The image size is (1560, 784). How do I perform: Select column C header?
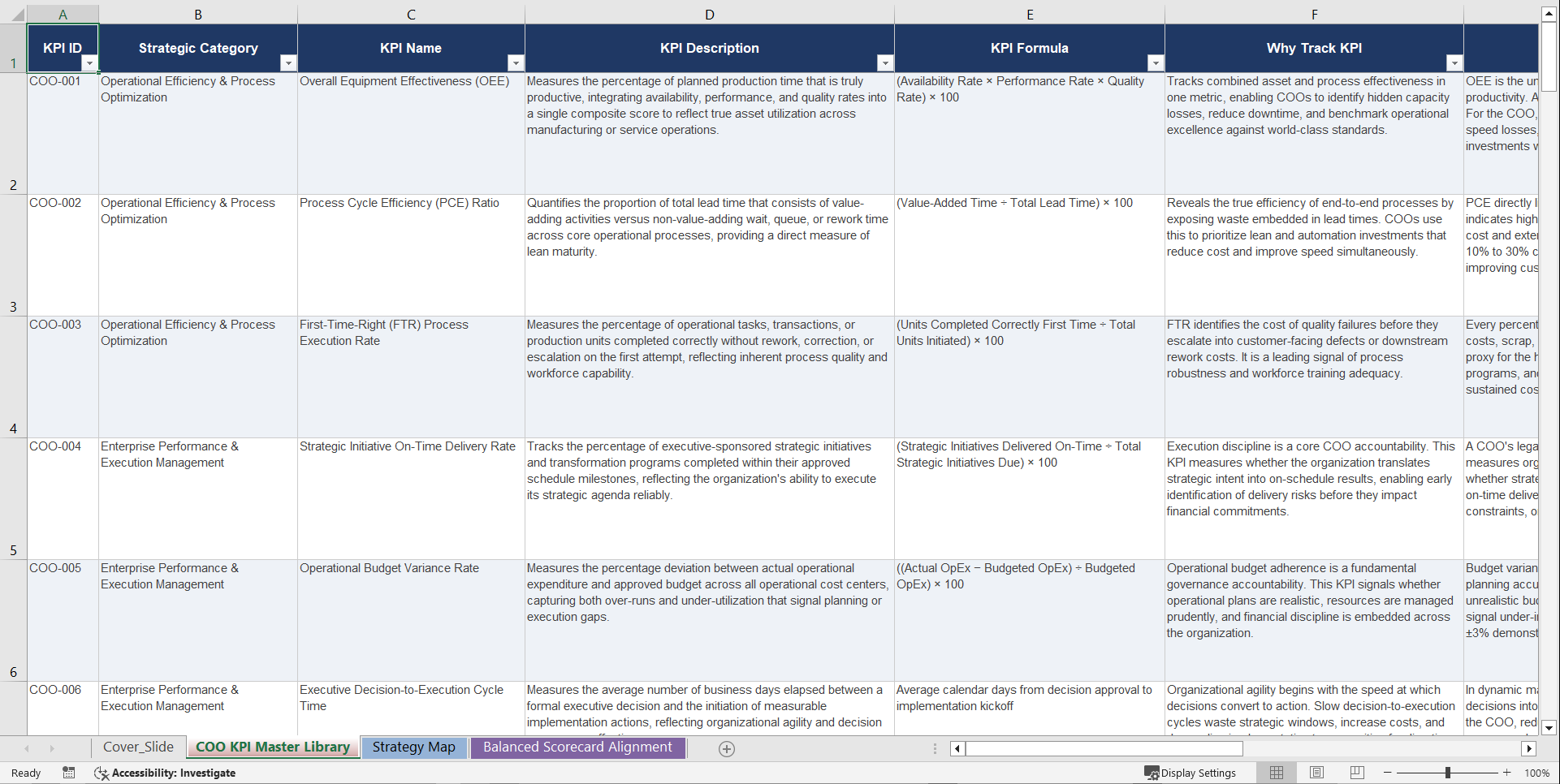411,14
